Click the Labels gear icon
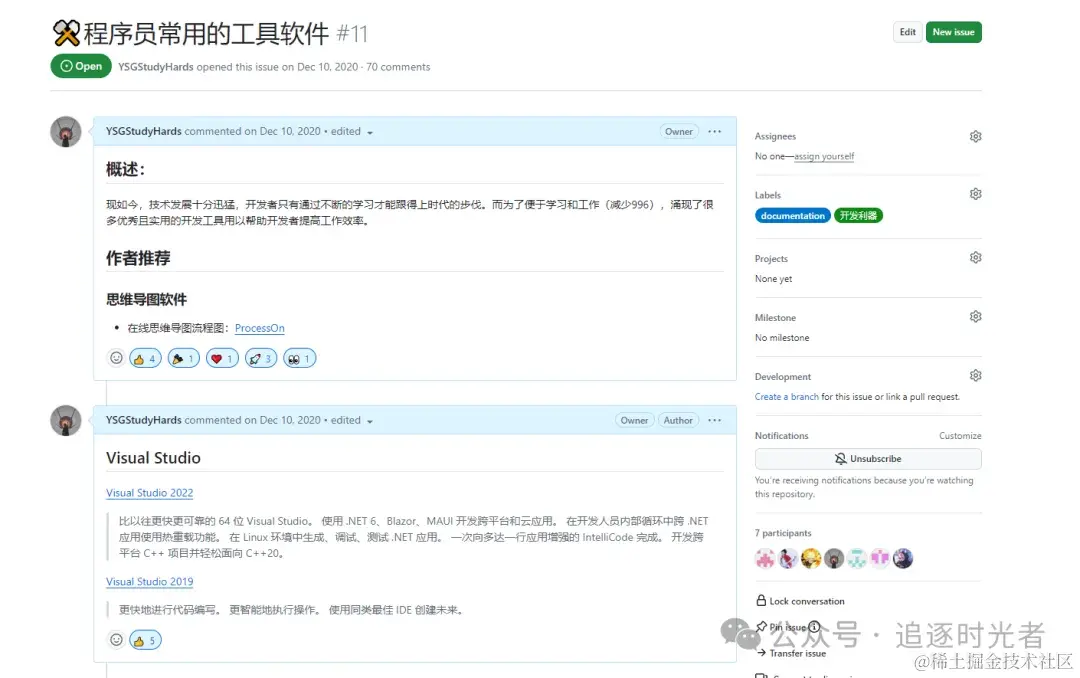Viewport: 1080px width, 678px height. [x=976, y=193]
